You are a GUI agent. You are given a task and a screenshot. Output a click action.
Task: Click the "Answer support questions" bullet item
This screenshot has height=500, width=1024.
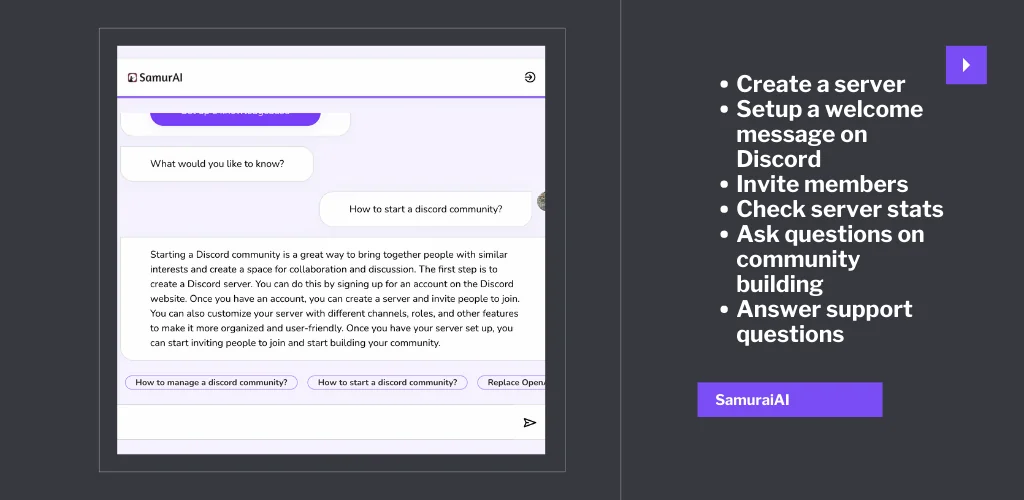(824, 321)
